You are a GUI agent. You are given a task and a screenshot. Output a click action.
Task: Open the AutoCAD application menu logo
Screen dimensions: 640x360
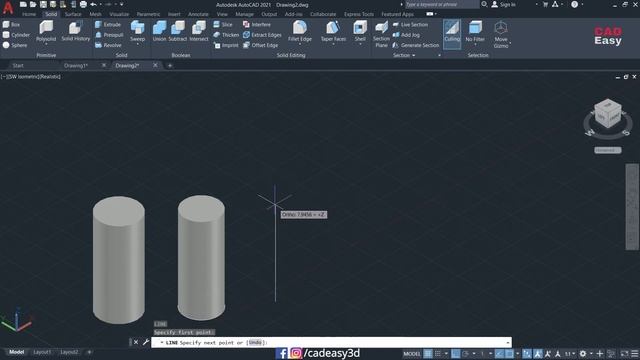[x=8, y=7]
